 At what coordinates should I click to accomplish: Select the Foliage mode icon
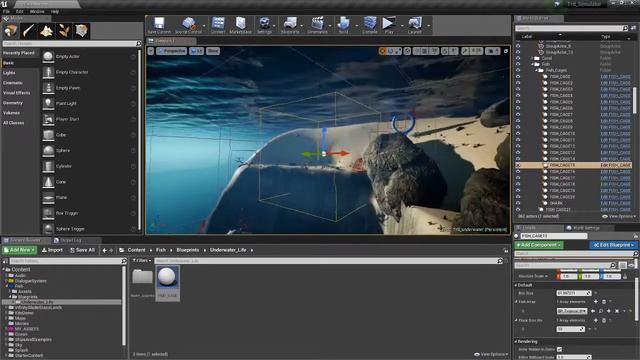click(x=64, y=31)
